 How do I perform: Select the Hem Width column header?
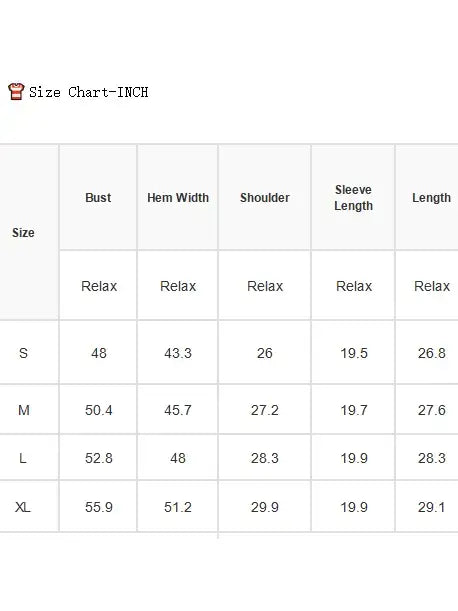[x=178, y=198]
